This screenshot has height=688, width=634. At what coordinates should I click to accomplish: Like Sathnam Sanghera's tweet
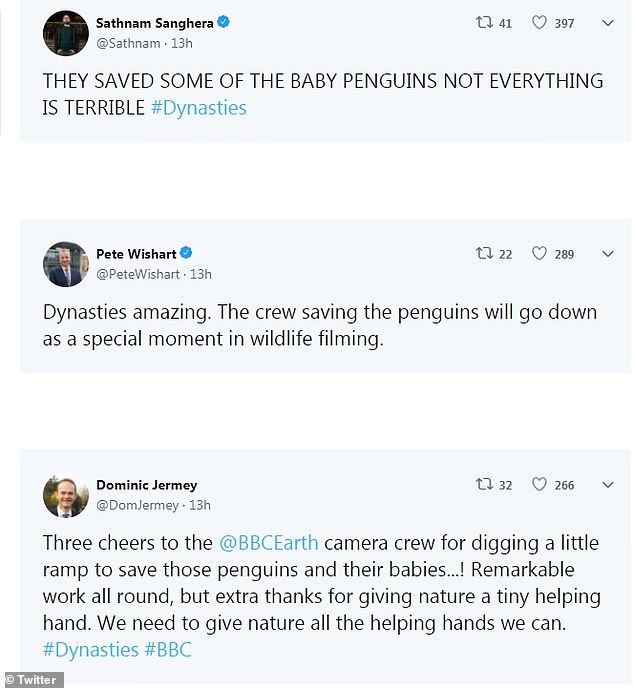[540, 23]
